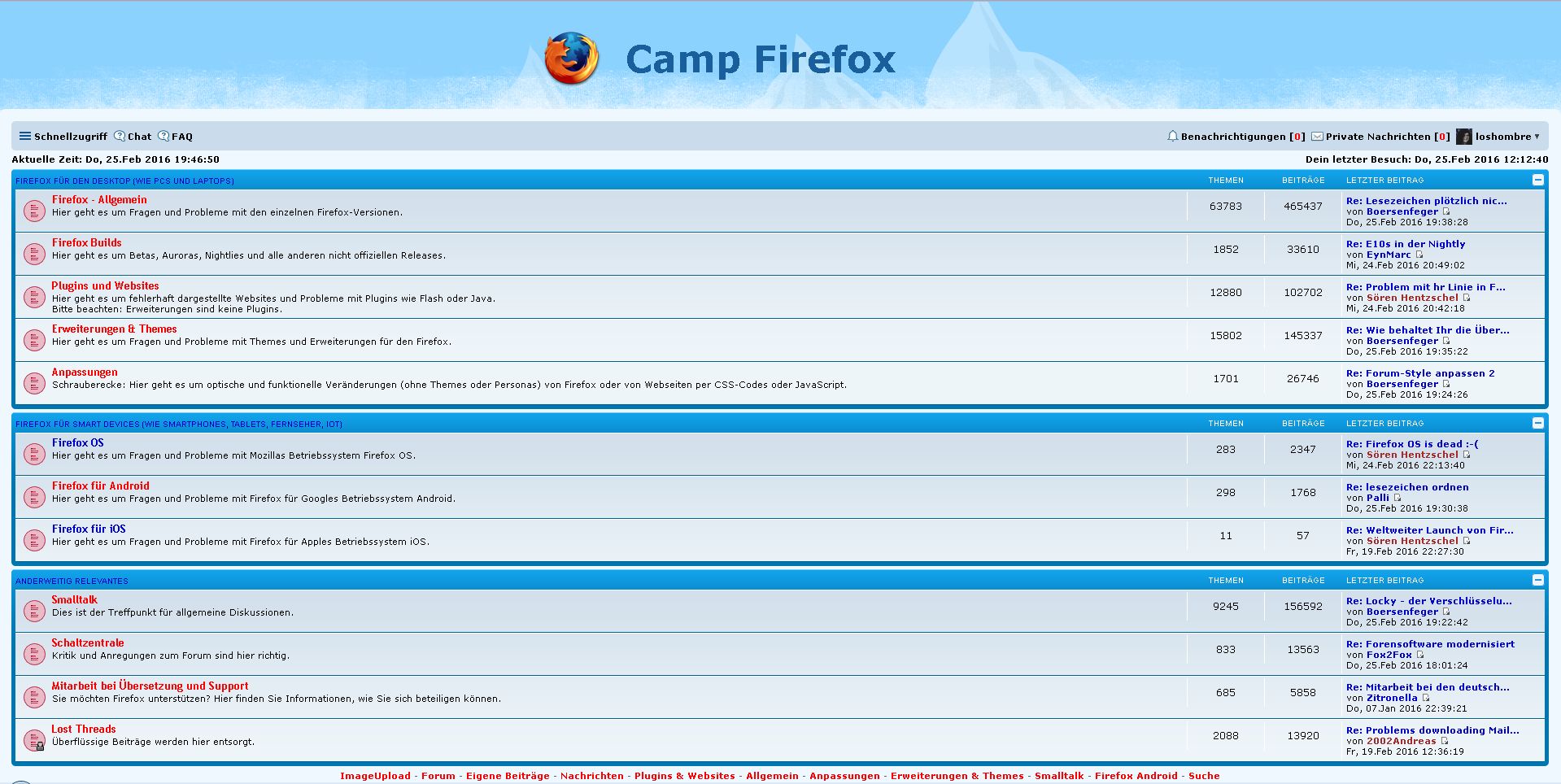
Task: Open the Firefox Builds forum
Action: [86, 242]
